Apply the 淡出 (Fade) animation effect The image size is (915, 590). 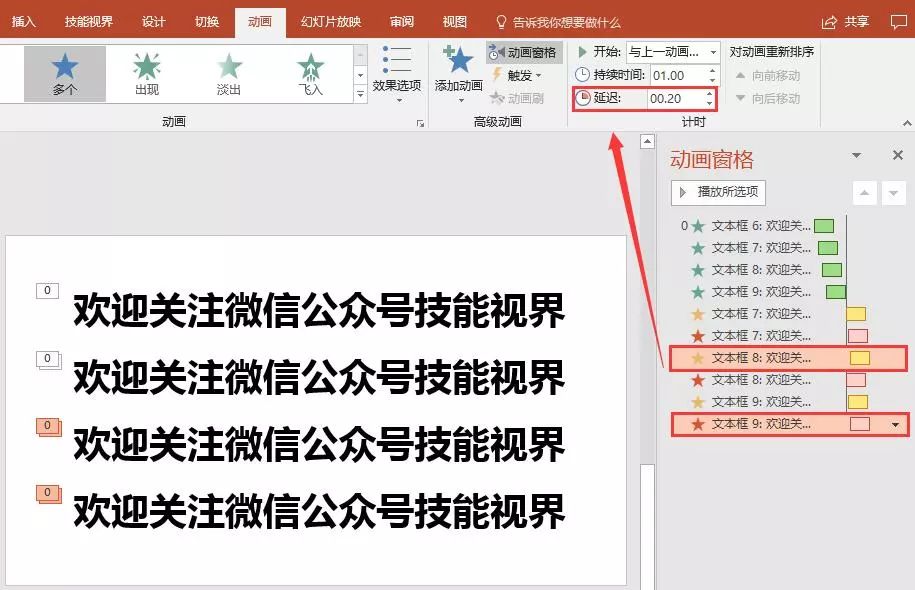pos(229,74)
